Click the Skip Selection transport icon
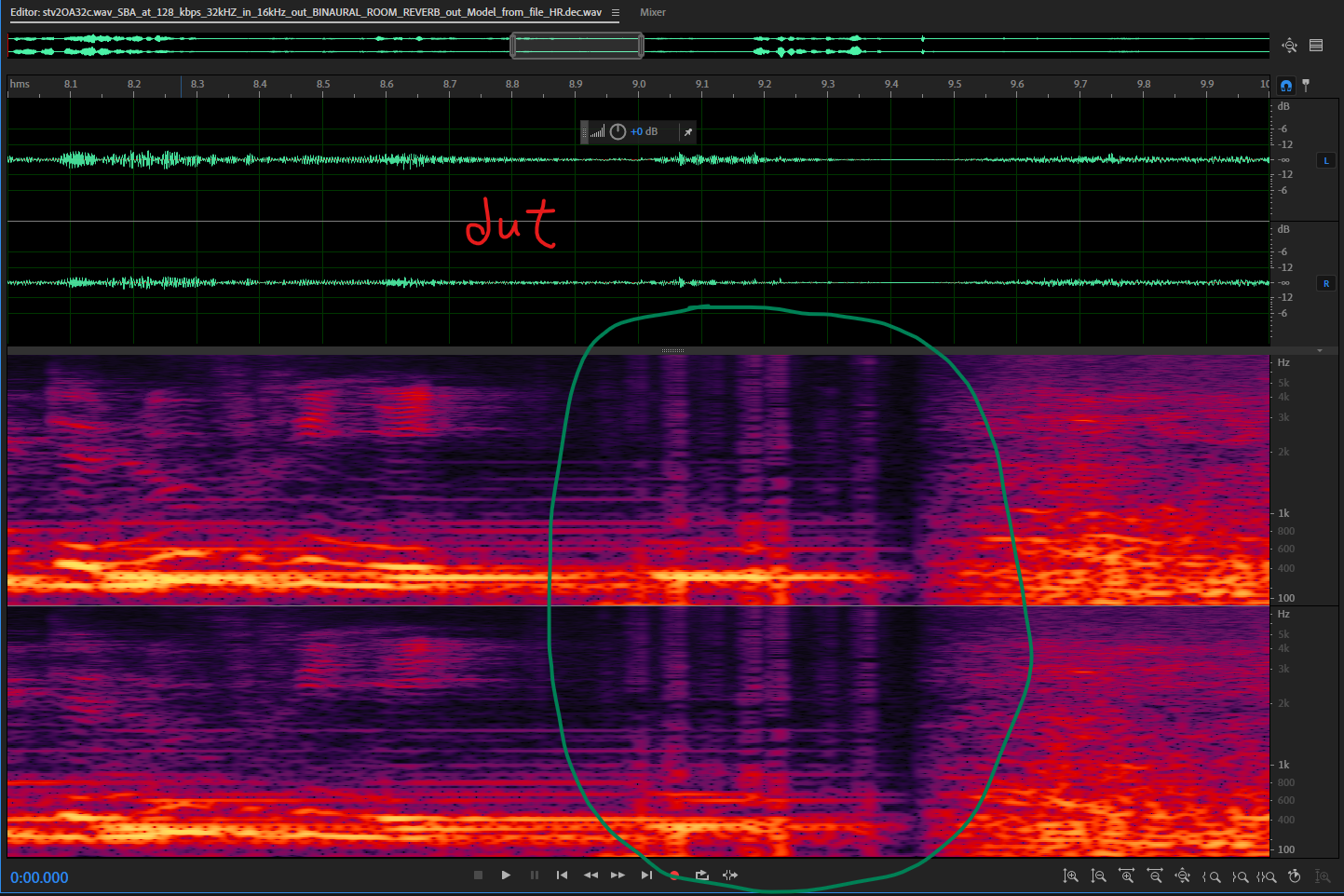The height and width of the screenshot is (896, 1344). click(x=730, y=876)
